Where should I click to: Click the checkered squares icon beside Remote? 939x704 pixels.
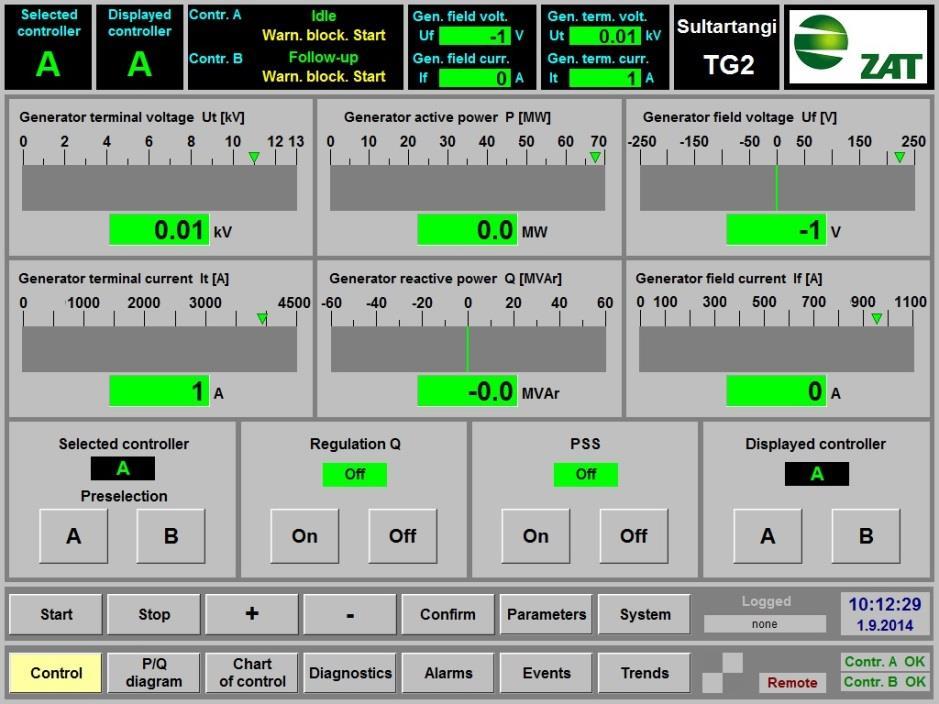click(x=723, y=673)
